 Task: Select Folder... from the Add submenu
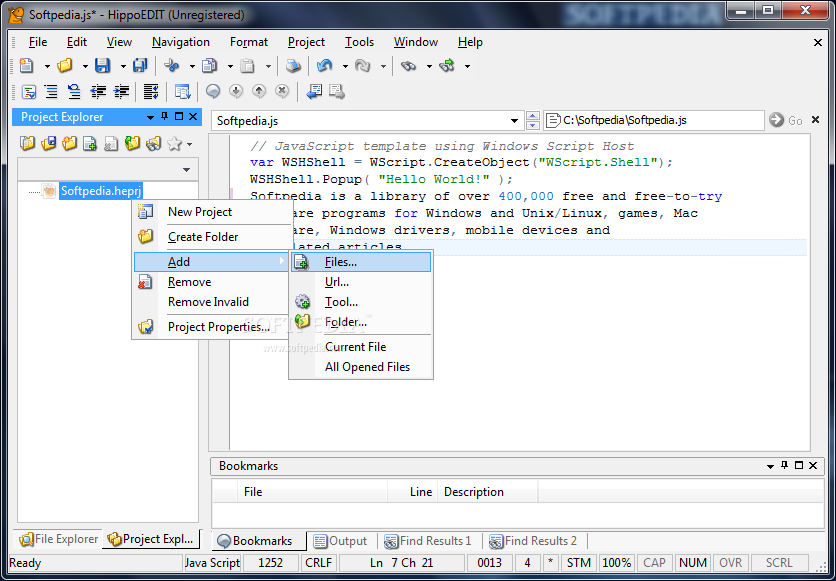tap(361, 322)
